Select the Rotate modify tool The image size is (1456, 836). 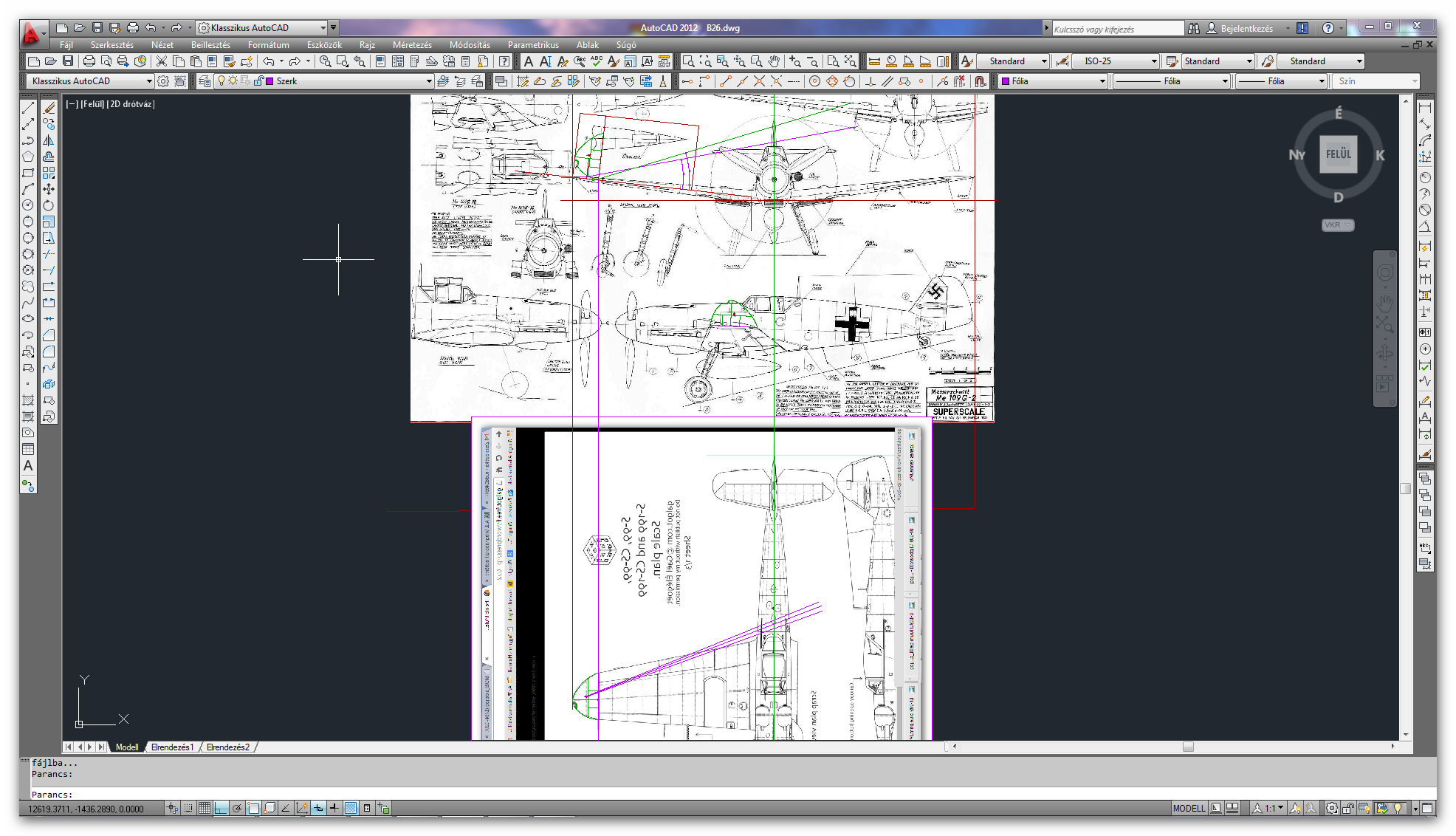pyautogui.click(x=49, y=205)
